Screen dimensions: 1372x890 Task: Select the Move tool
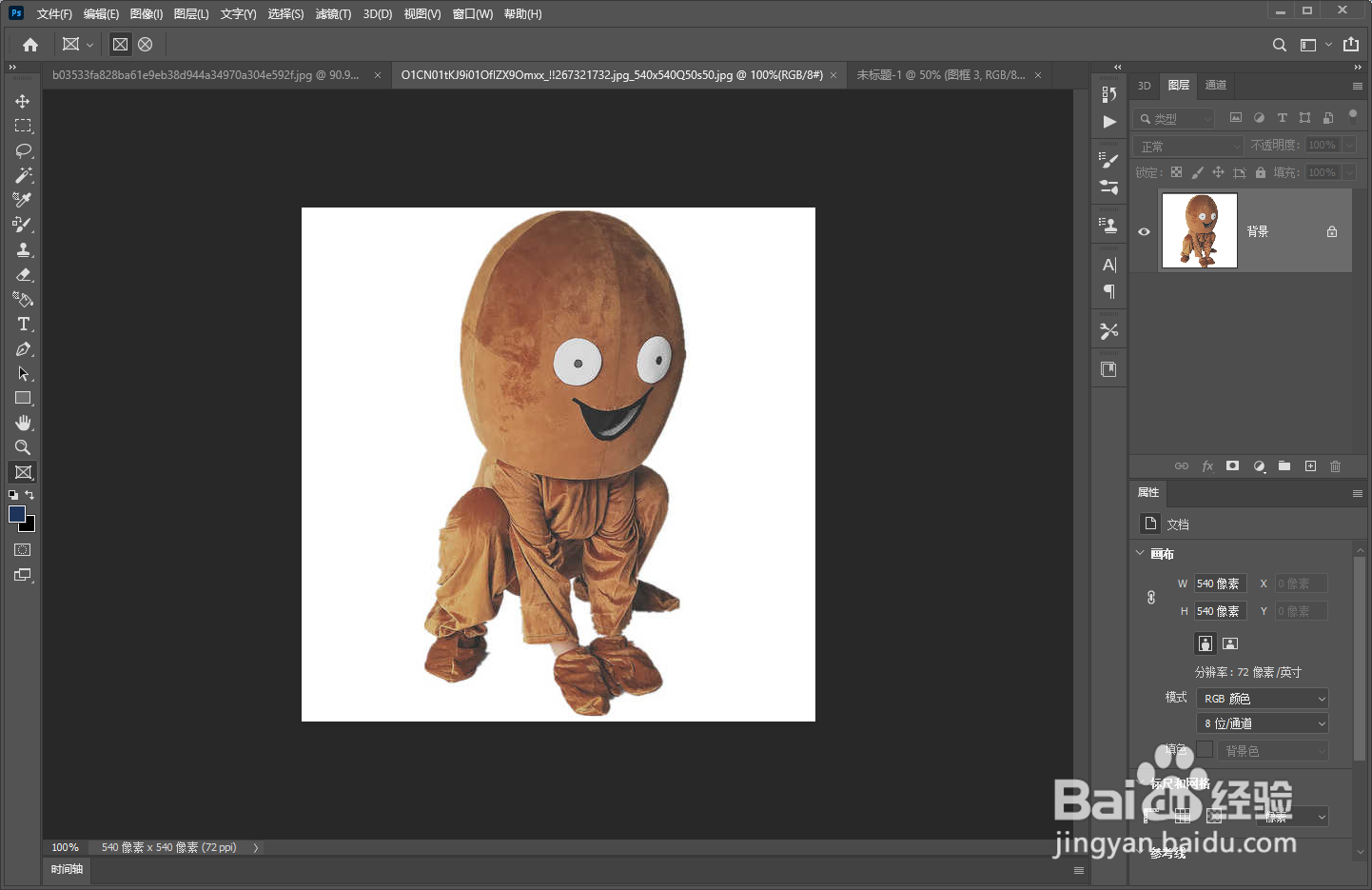pyautogui.click(x=23, y=101)
